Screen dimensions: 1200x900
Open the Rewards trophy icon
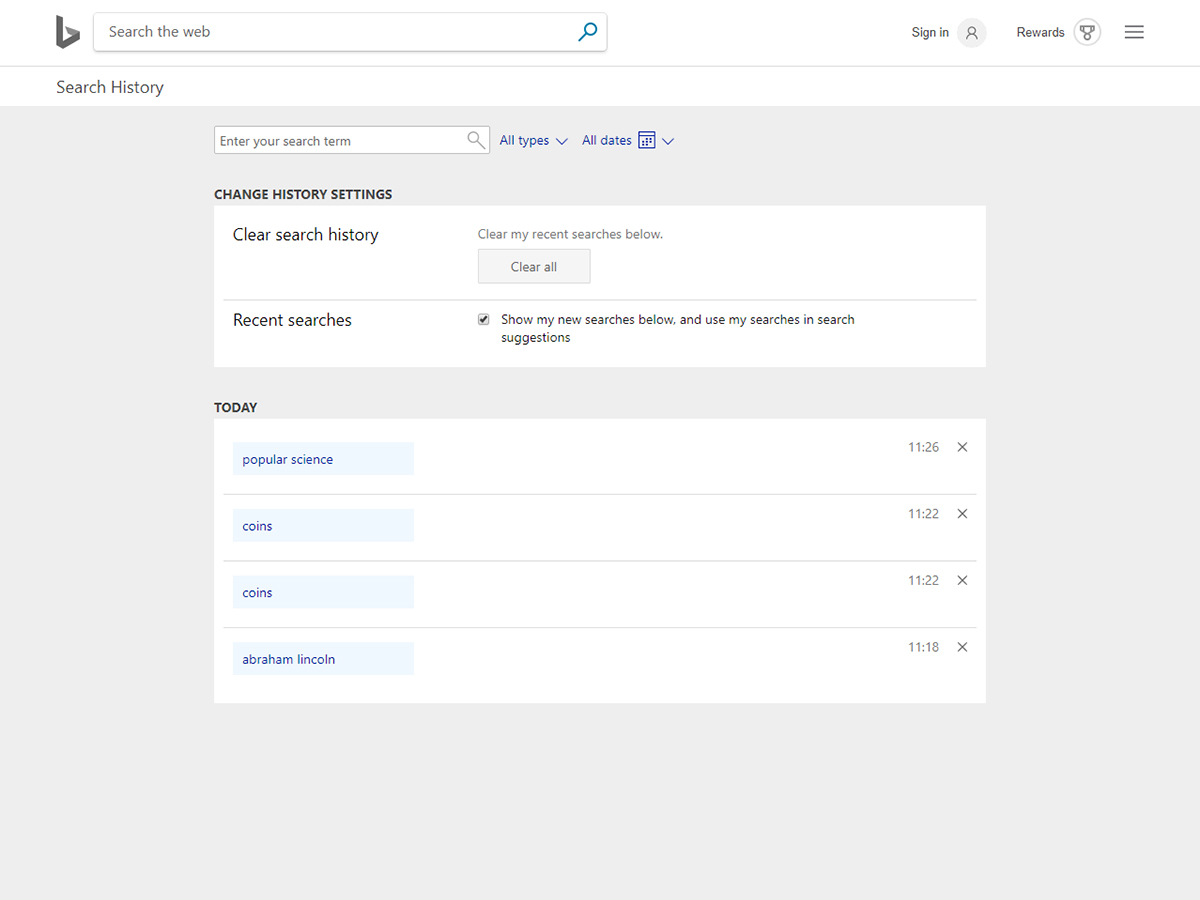pos(1087,33)
